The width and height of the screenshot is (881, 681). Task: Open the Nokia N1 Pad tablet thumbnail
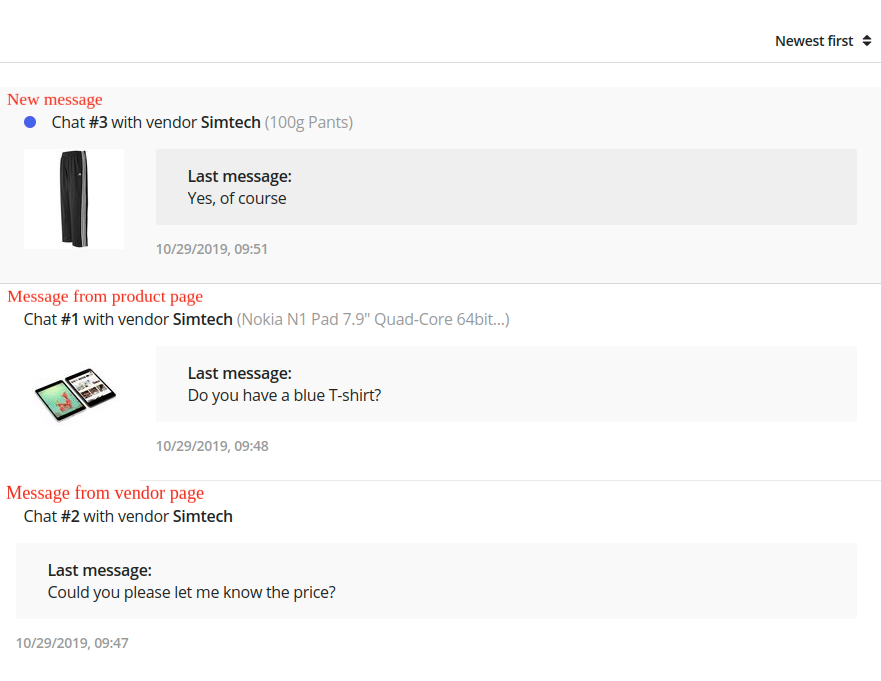[75, 394]
